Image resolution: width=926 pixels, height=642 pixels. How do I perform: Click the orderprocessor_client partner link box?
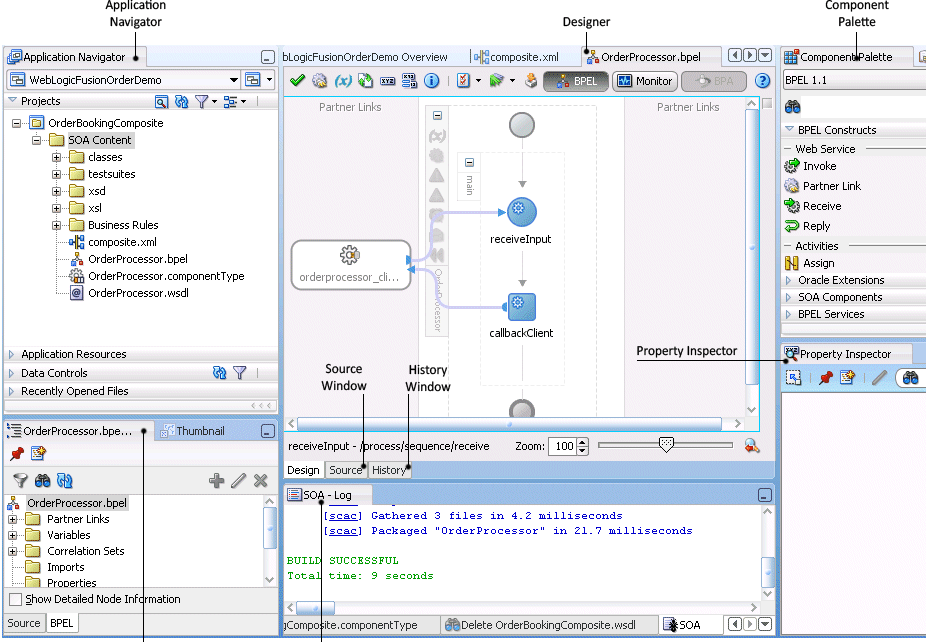pyautogui.click(x=351, y=265)
